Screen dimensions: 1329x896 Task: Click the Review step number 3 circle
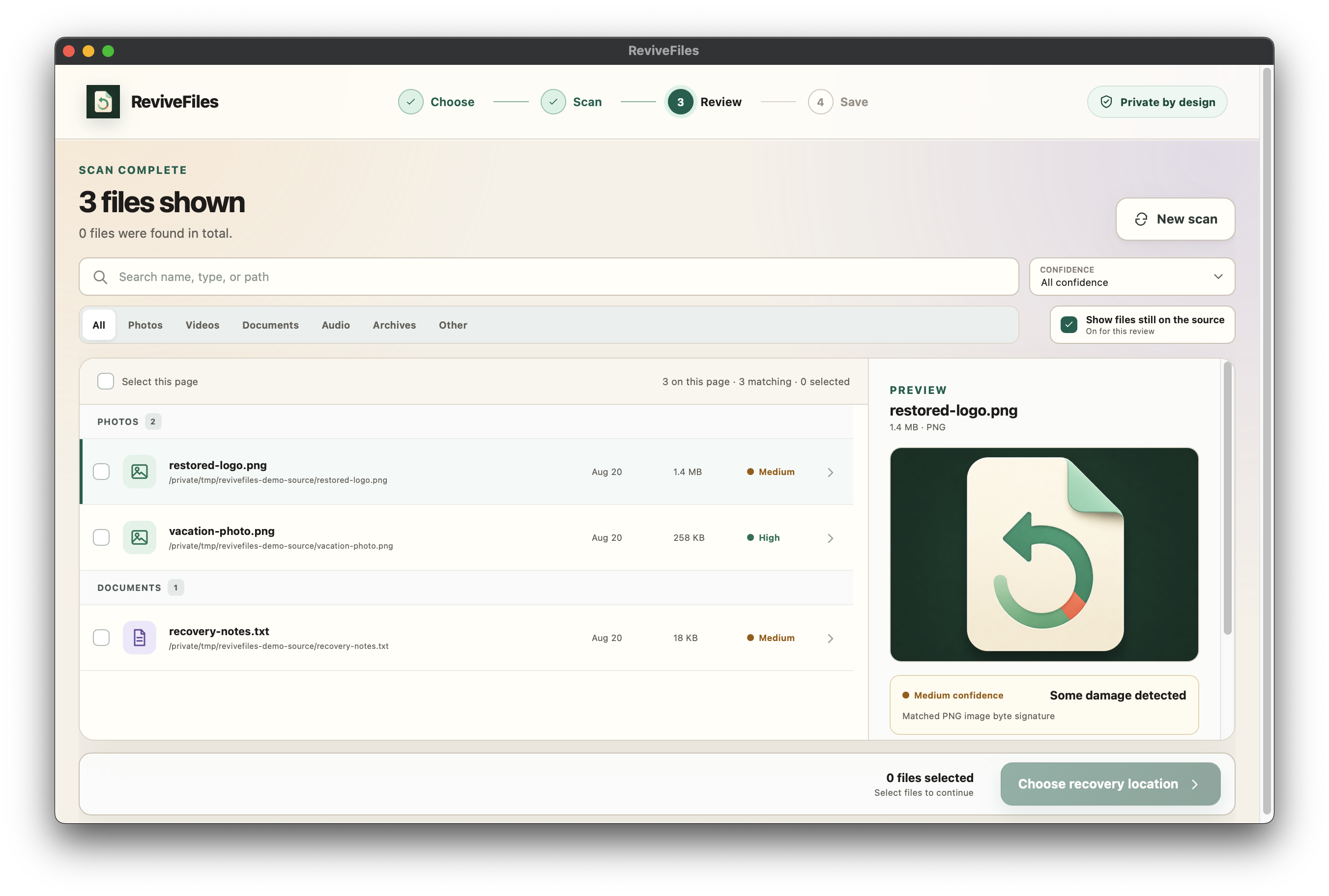(x=680, y=102)
